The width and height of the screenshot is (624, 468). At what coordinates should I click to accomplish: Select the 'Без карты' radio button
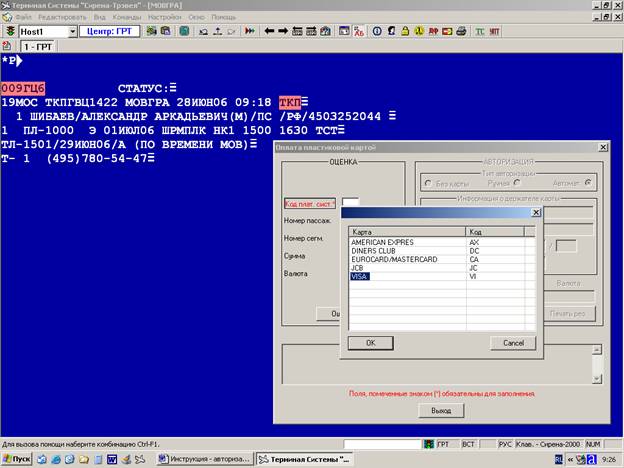coord(428,183)
